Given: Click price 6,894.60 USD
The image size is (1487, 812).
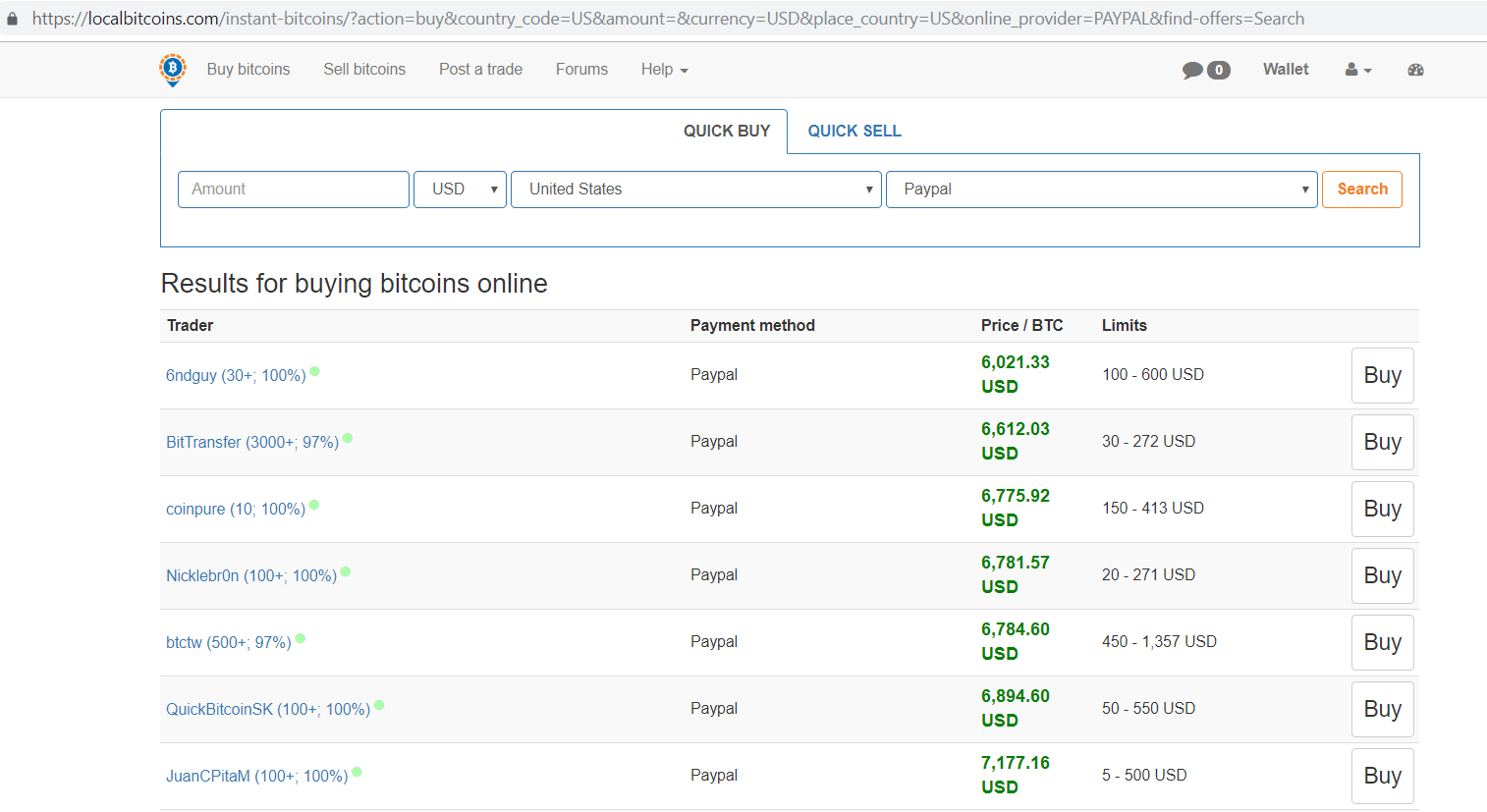Looking at the screenshot, I should tap(1016, 708).
